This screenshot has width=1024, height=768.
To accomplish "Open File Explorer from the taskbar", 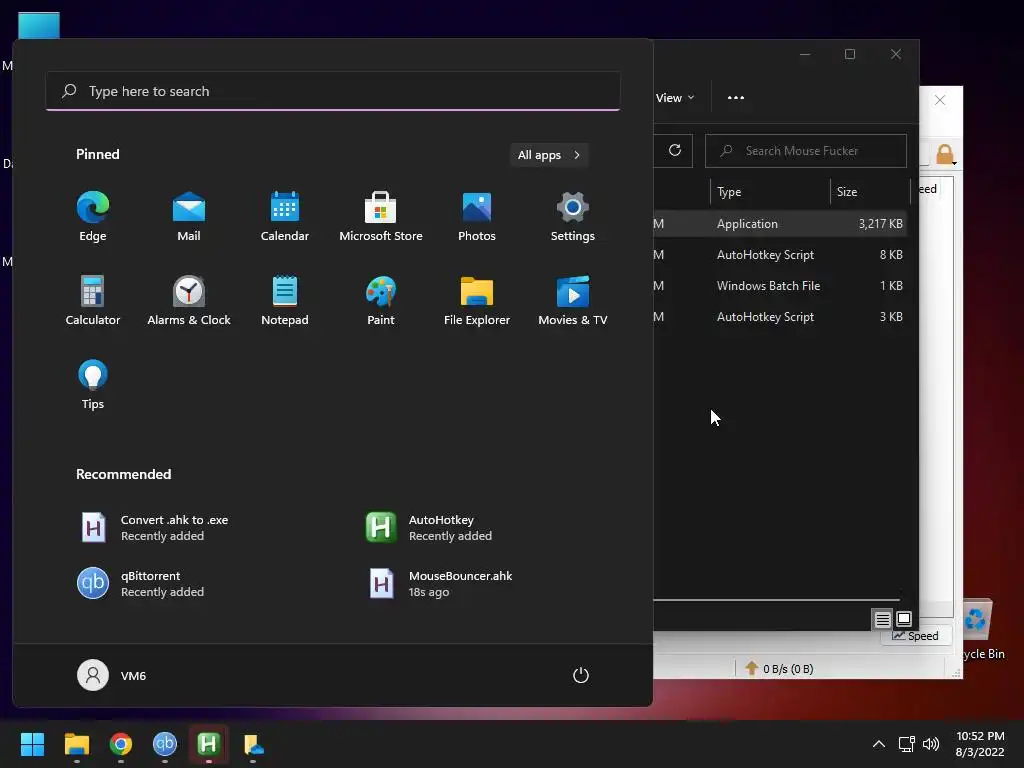I will (x=76, y=744).
